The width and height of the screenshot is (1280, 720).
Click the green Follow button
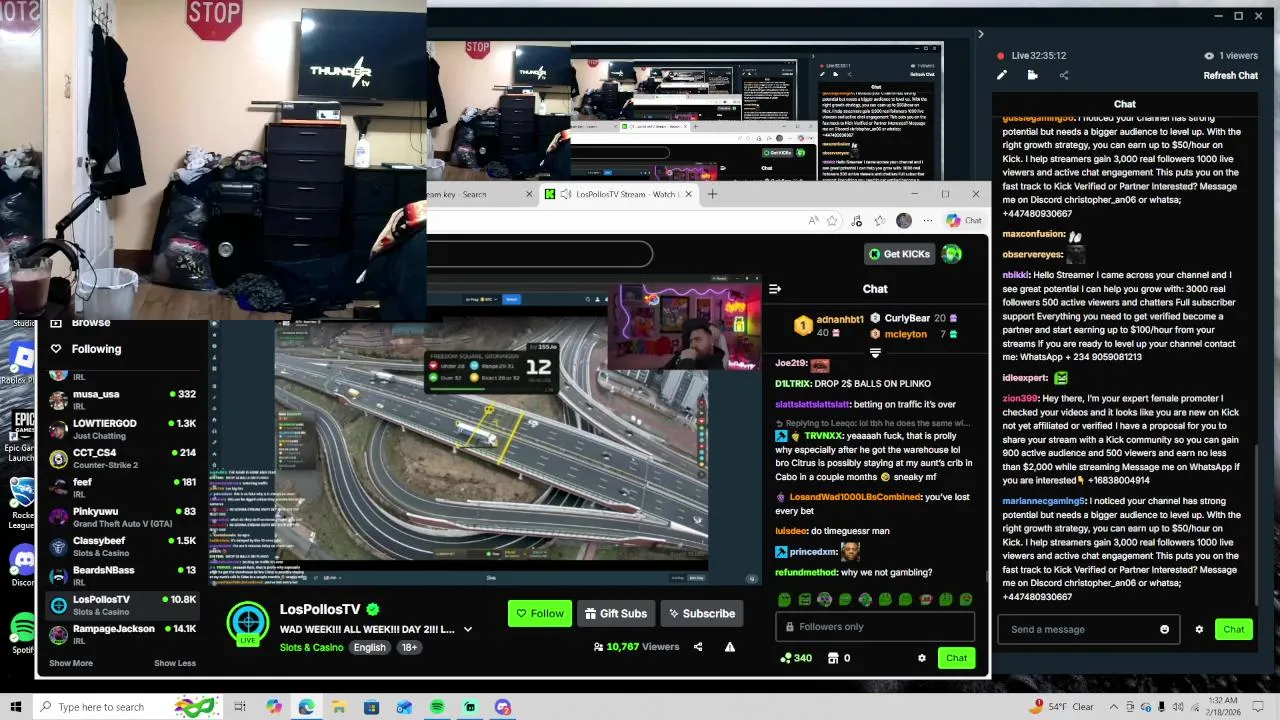(539, 614)
